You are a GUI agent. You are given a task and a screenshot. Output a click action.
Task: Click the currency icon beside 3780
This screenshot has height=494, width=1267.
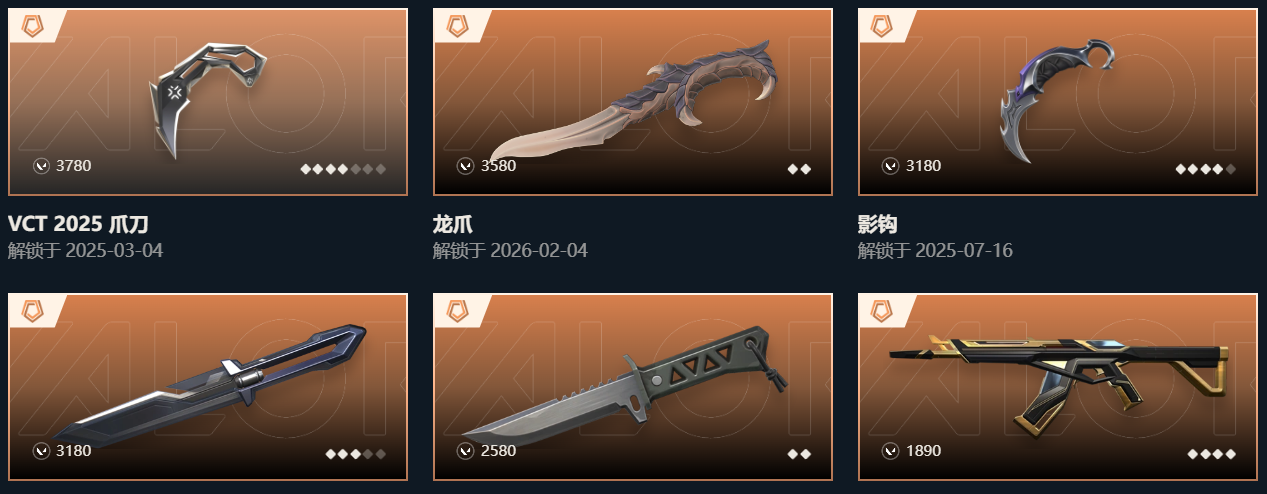(41, 166)
